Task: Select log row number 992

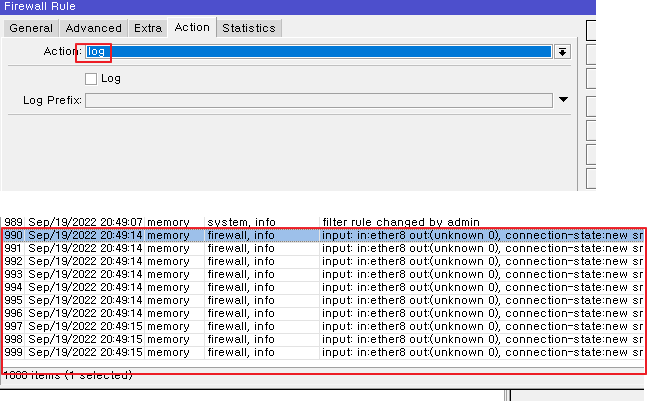Action: click(323, 261)
